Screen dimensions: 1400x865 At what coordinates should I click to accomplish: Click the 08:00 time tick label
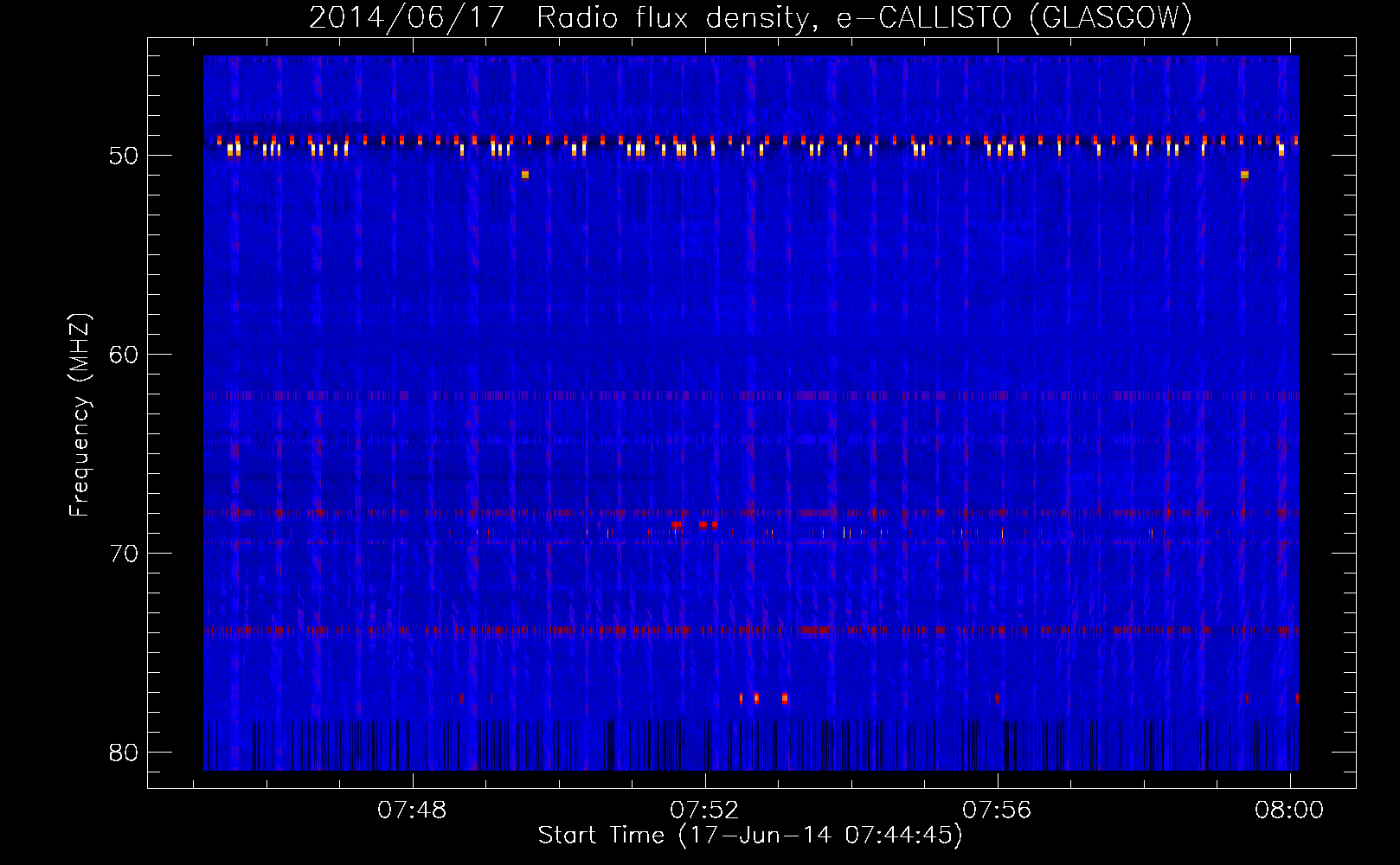[1289, 811]
